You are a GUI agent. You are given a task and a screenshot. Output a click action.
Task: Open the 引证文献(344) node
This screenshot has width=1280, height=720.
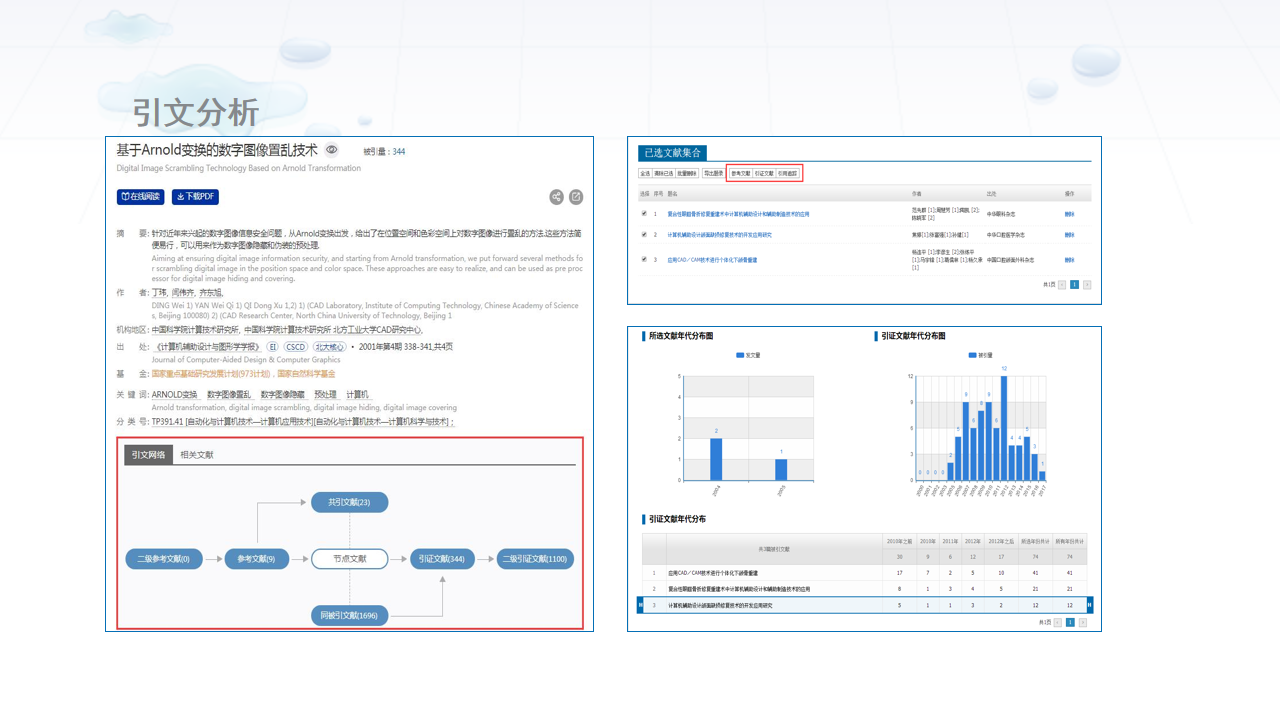[x=442, y=559]
